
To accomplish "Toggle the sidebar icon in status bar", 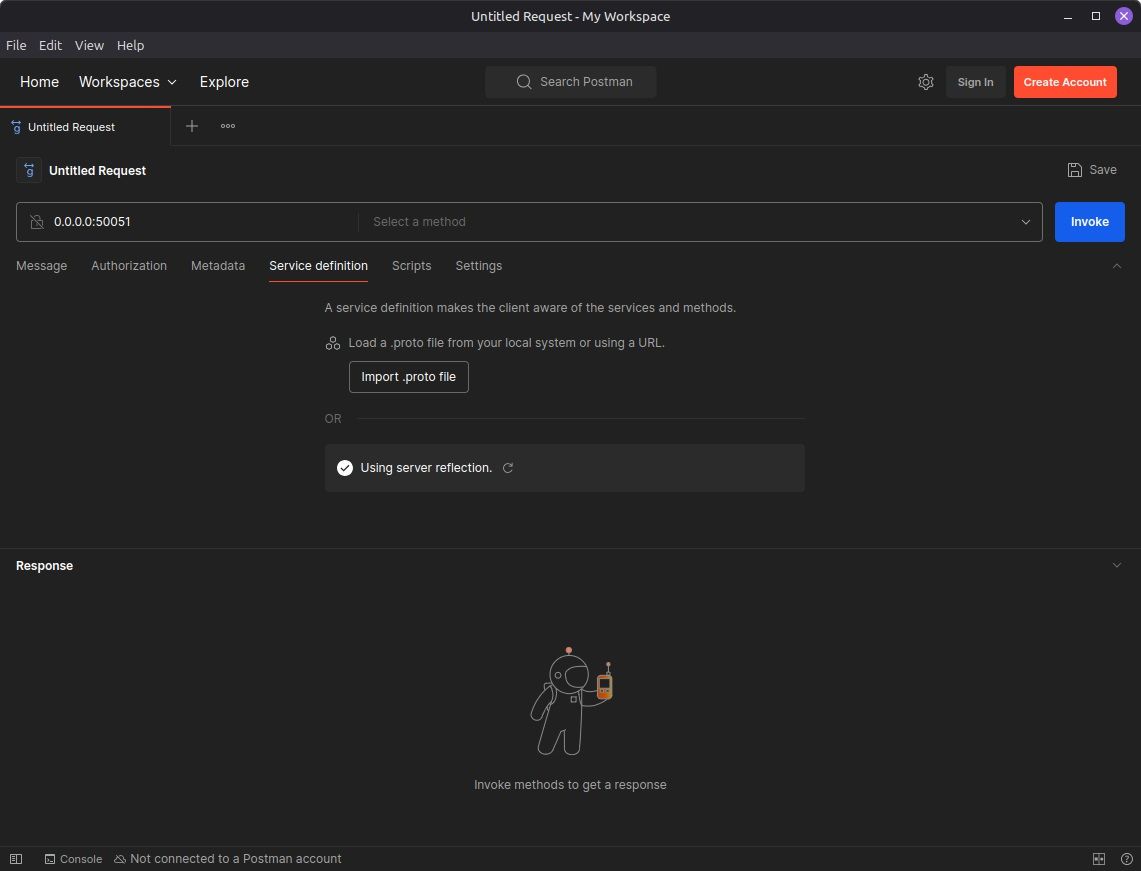I will [x=16, y=859].
